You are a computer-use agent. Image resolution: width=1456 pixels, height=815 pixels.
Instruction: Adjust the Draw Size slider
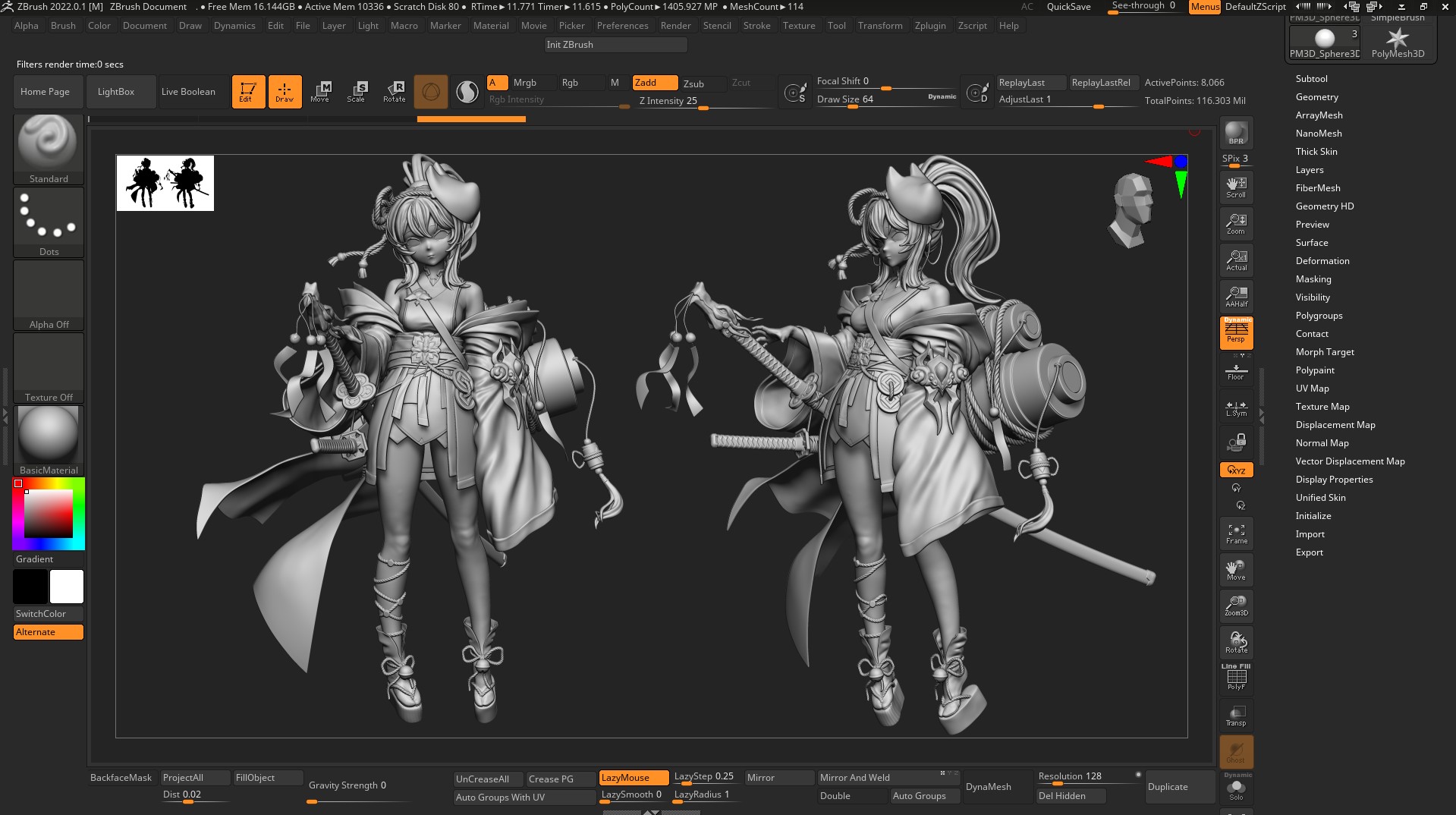click(x=886, y=99)
